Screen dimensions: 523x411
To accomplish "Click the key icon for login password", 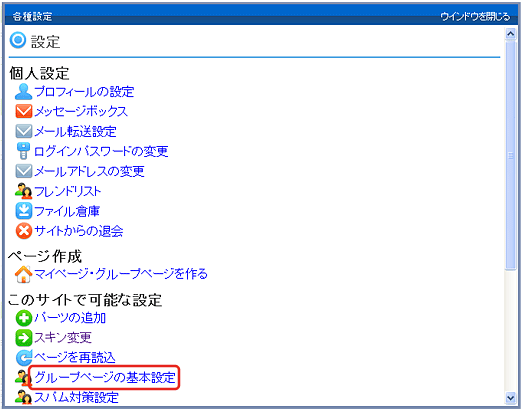I will [x=23, y=151].
